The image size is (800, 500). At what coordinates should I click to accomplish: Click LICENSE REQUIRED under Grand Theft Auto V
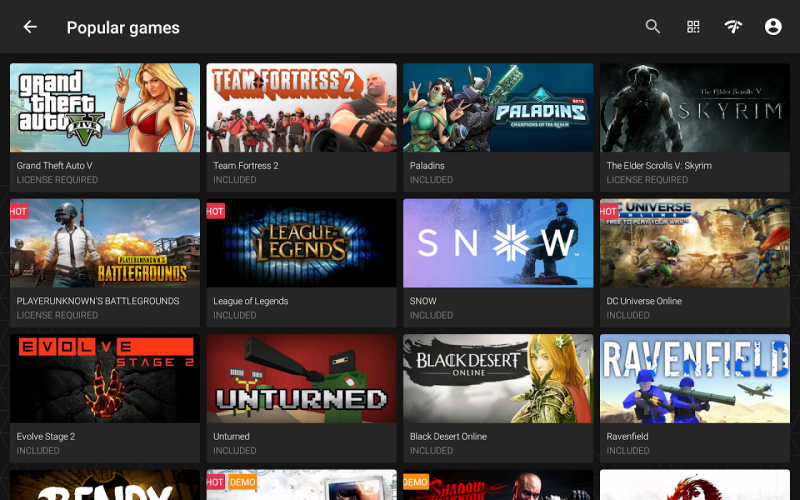(57, 180)
